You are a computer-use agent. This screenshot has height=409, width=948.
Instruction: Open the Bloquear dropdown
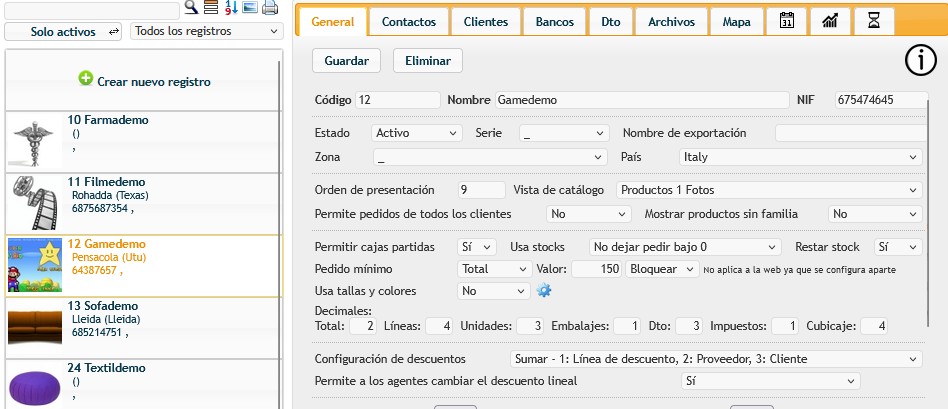click(663, 269)
